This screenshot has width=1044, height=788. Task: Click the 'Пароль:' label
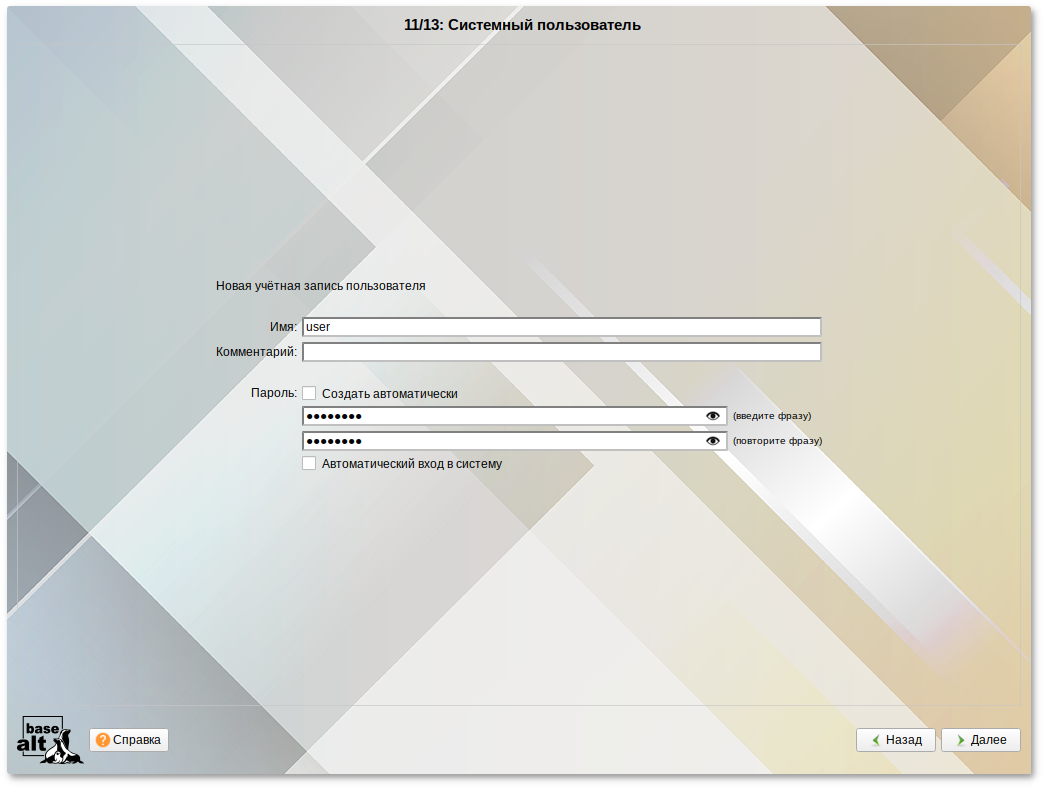[x=274, y=393]
